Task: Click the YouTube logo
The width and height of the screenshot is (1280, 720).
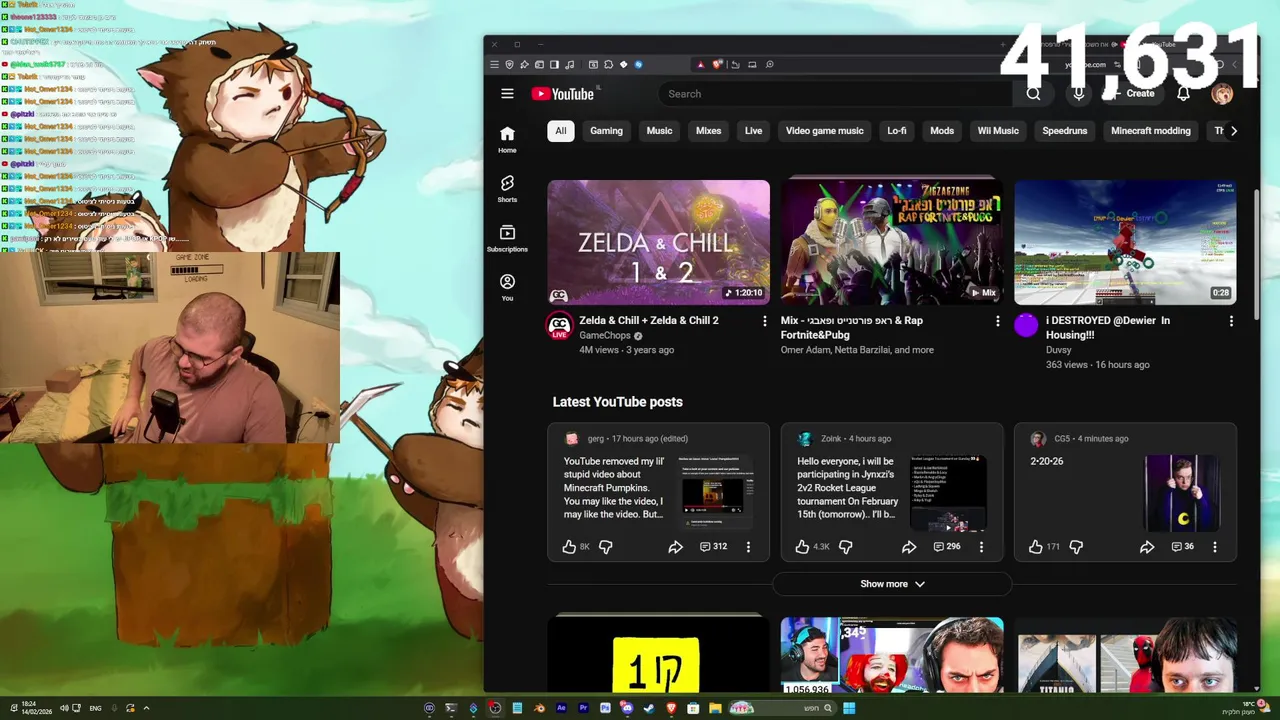Action: [x=562, y=94]
